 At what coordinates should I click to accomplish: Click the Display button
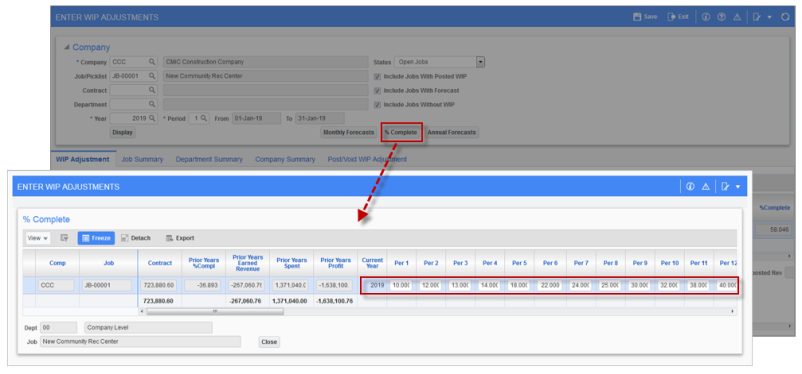123,133
